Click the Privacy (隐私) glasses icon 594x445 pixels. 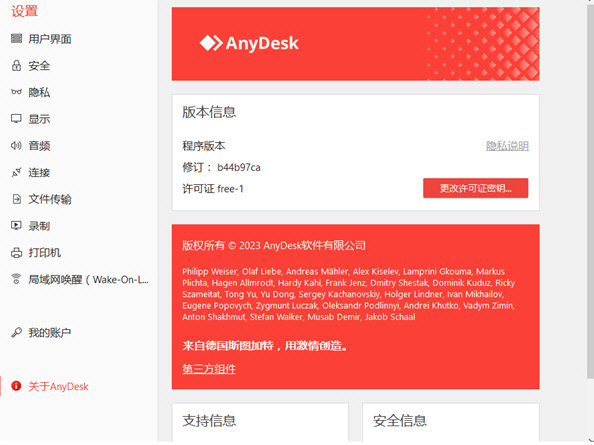[16, 92]
